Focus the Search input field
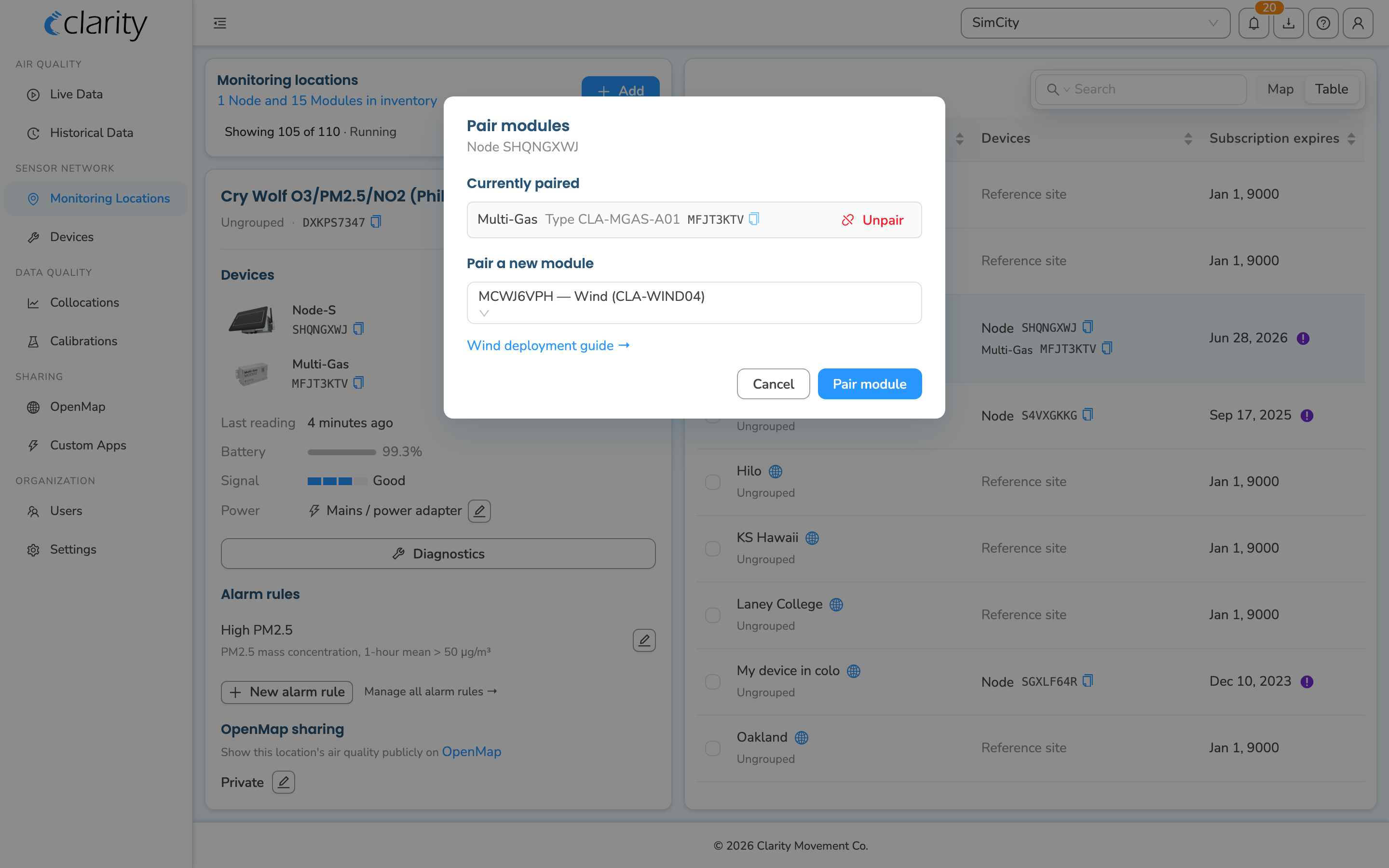The height and width of the screenshot is (868, 1389). click(x=1141, y=90)
